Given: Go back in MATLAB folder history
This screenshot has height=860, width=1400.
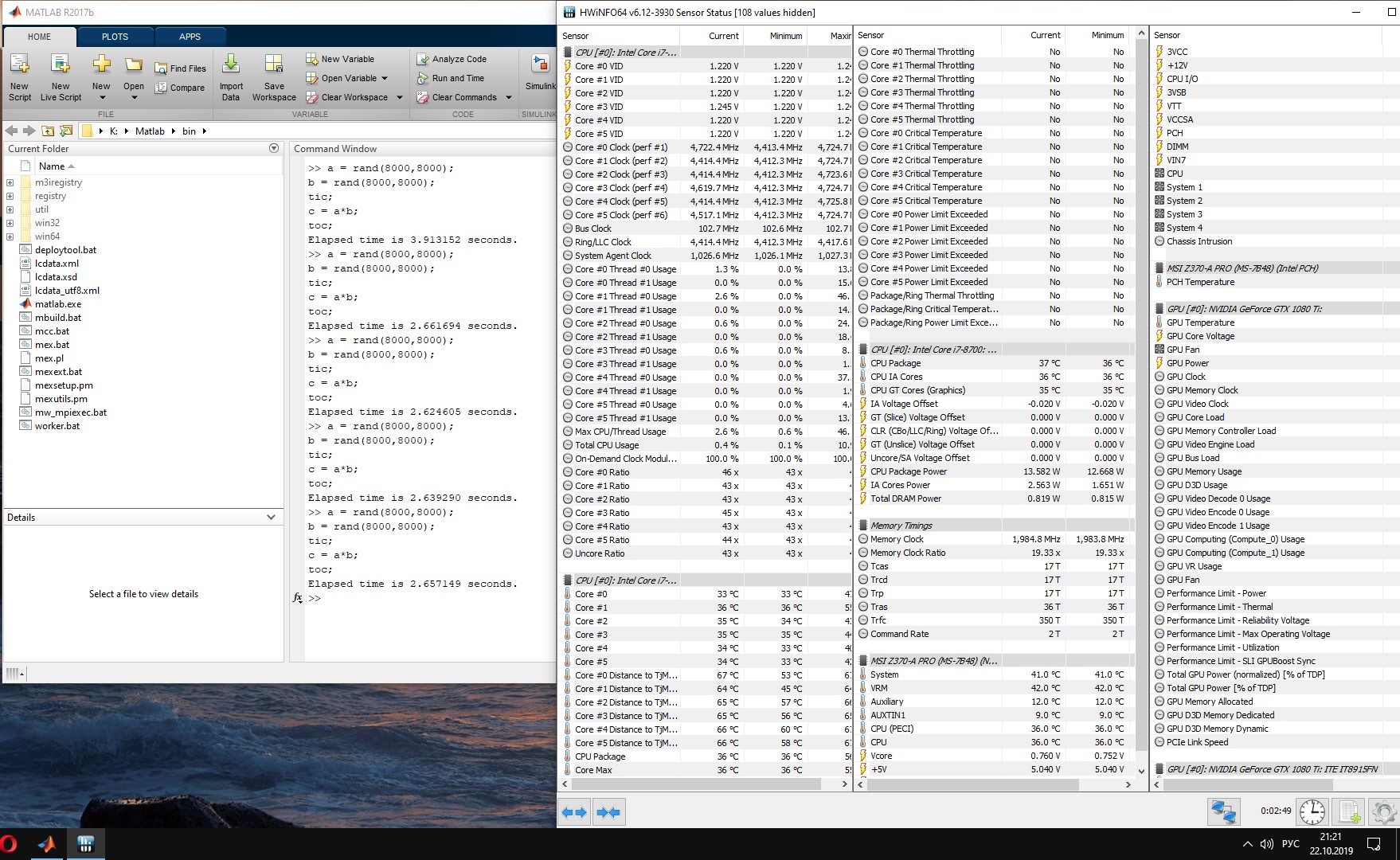Looking at the screenshot, I should (x=11, y=131).
